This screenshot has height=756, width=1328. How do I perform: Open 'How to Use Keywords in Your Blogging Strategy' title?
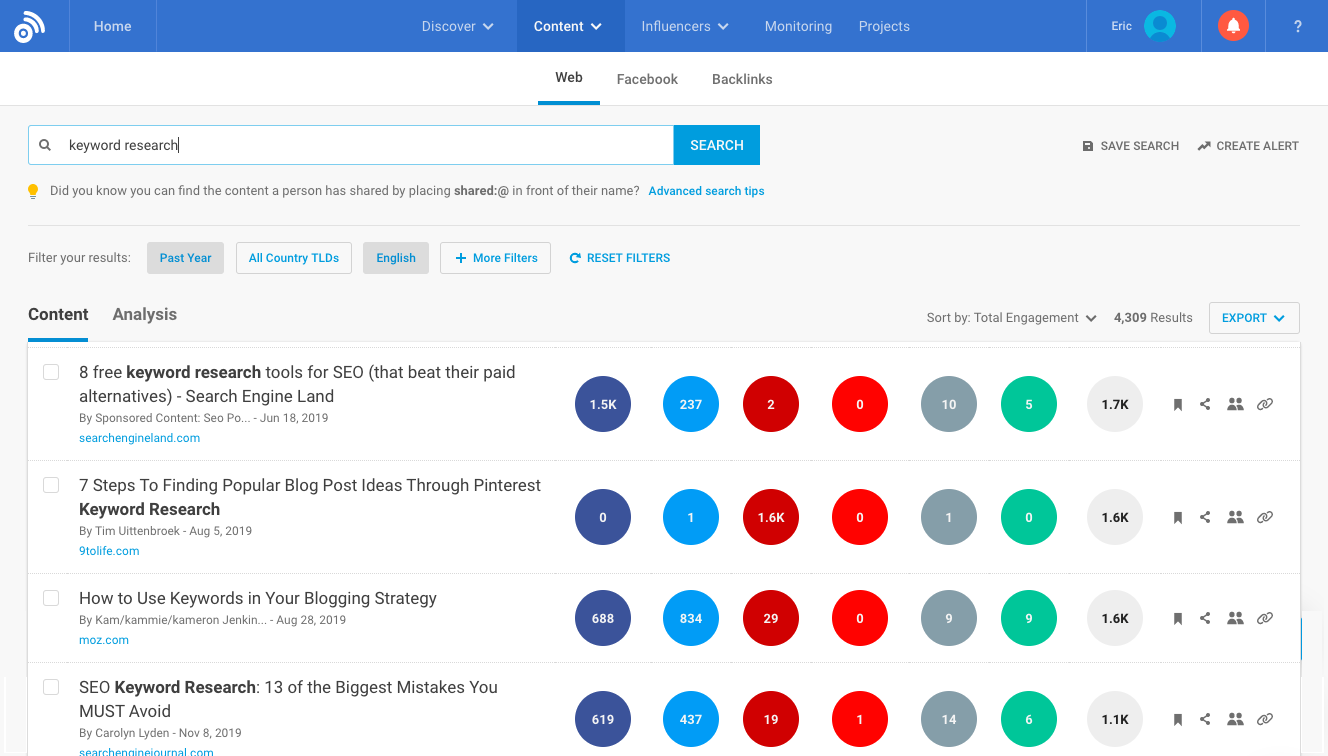pos(258,598)
